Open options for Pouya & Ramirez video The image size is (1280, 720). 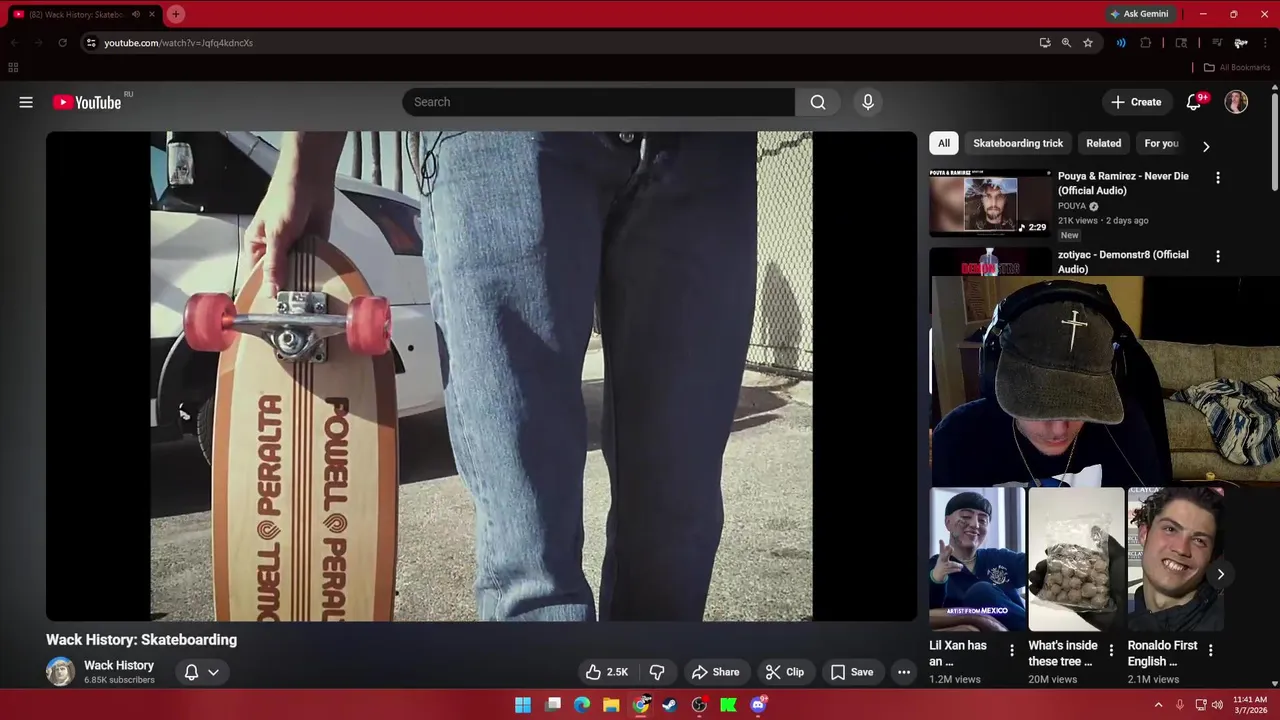[1217, 177]
